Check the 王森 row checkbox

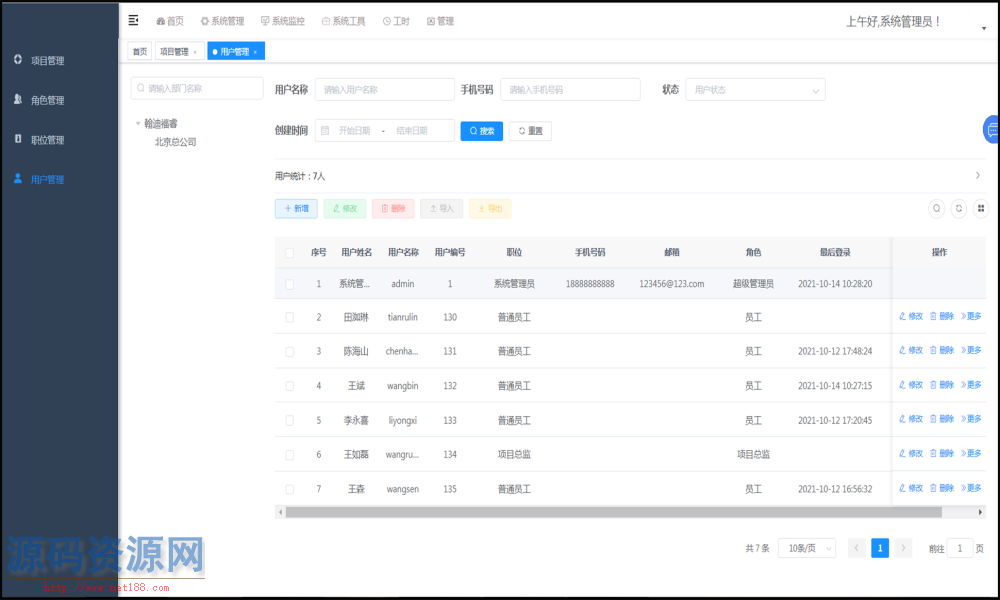pyautogui.click(x=290, y=490)
